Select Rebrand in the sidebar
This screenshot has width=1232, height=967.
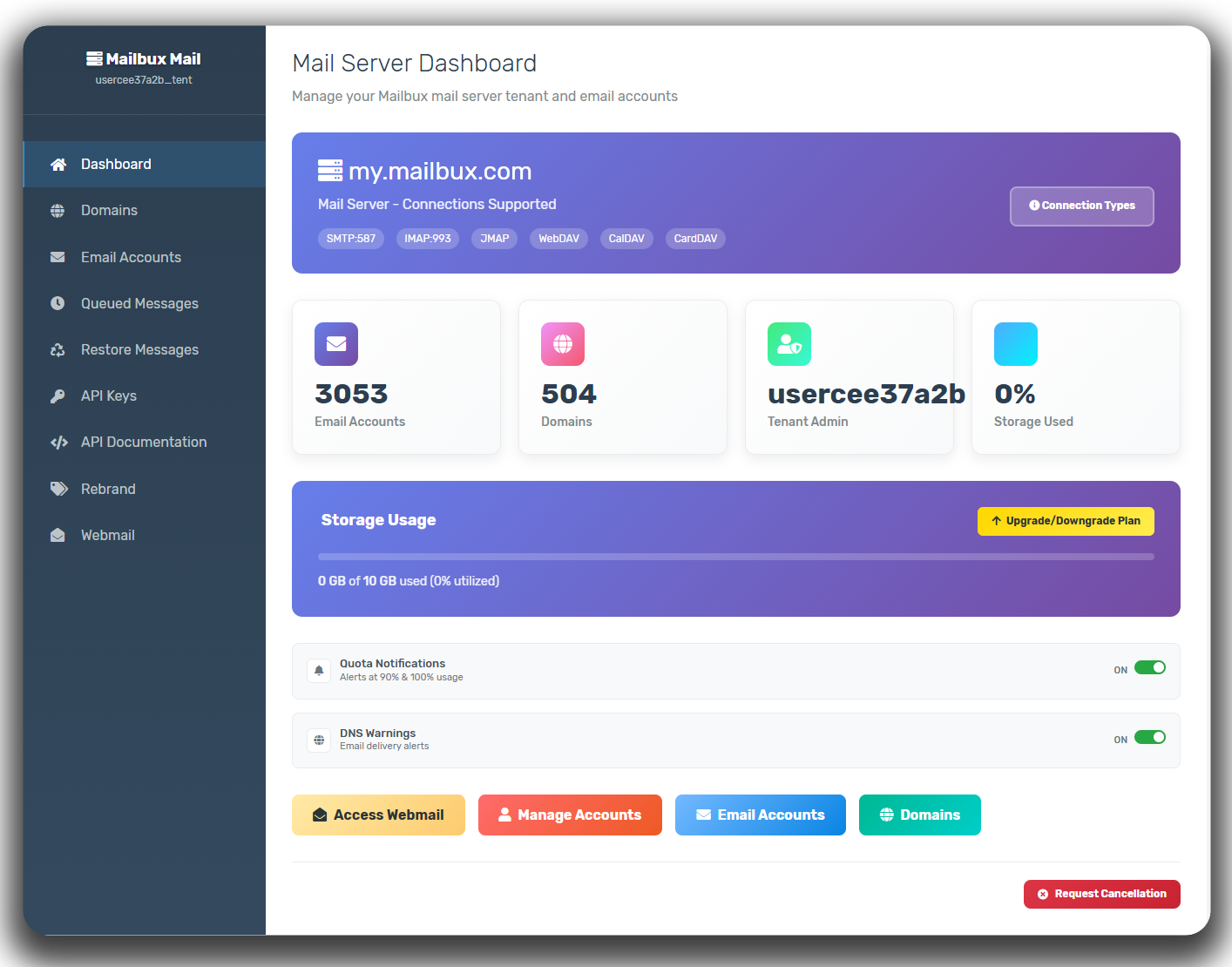[145, 489]
